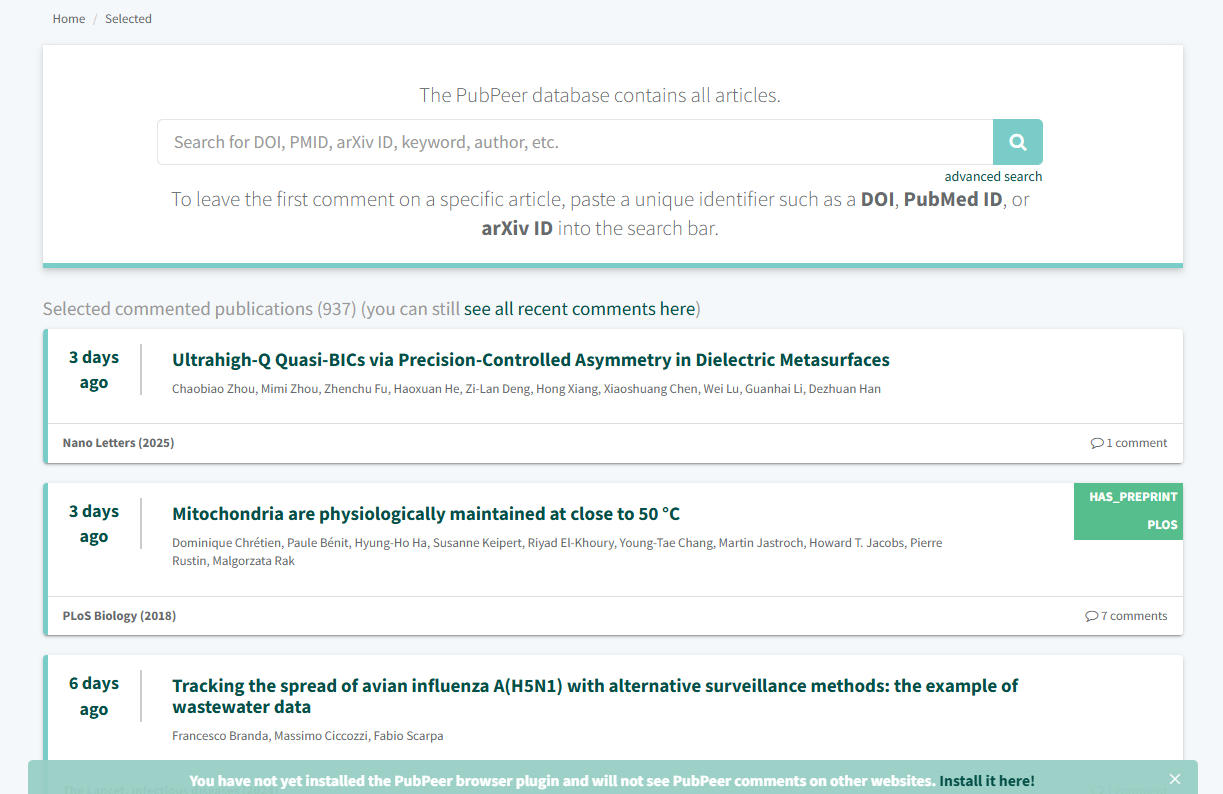Click the 6 days ago label
Image resolution: width=1223 pixels, height=794 pixels.
pos(94,696)
